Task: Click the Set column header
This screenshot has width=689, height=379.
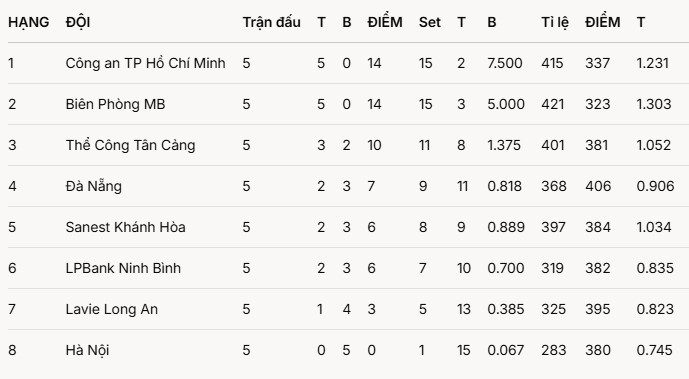Action: pos(429,22)
